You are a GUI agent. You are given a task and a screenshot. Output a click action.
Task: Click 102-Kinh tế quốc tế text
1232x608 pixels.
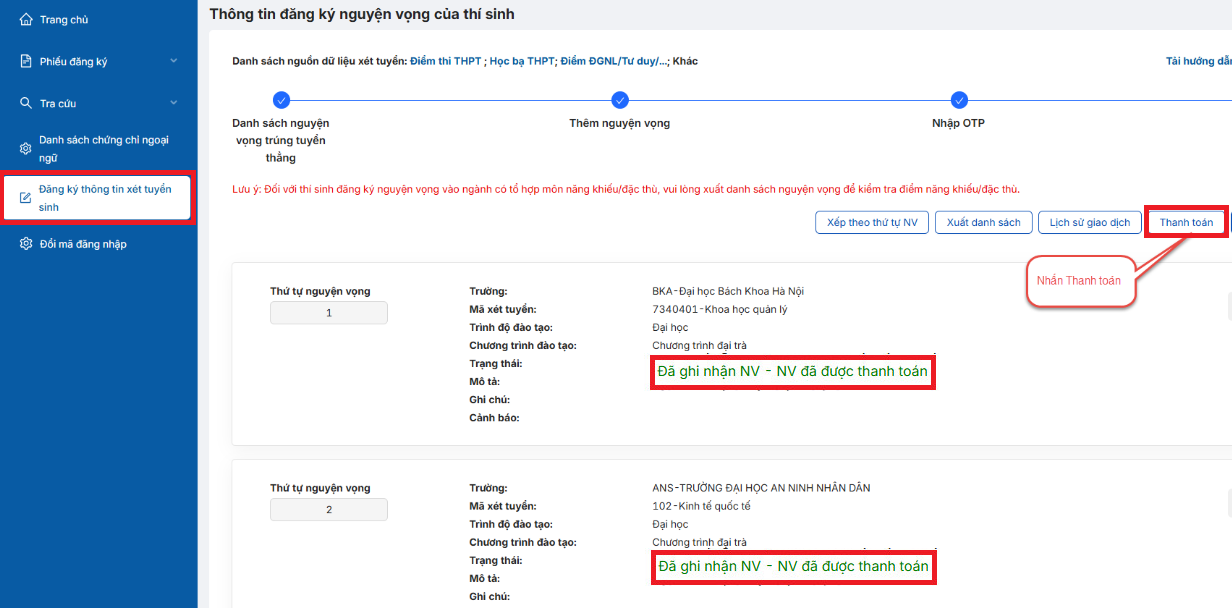tap(701, 506)
